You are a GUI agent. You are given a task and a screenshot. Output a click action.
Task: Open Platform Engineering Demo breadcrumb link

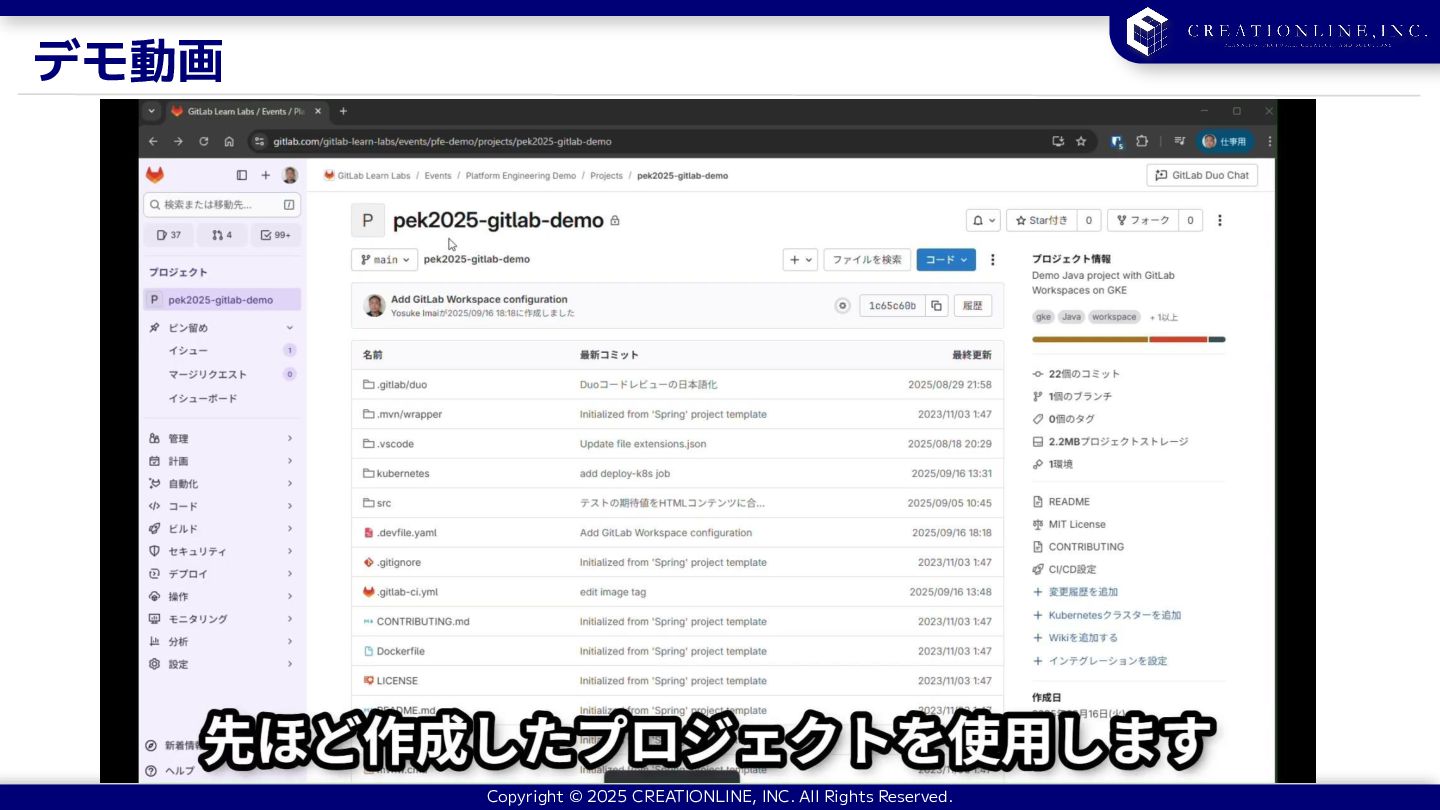(x=521, y=175)
